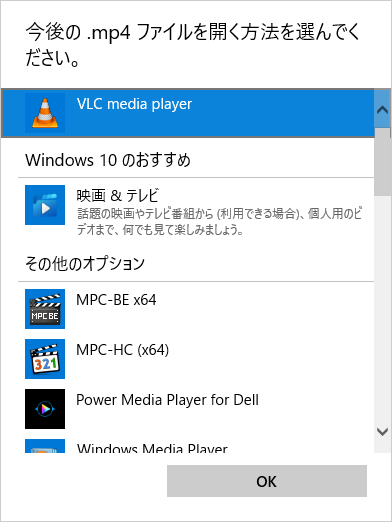Click the 映画 & テレビ description text
The image size is (392, 522).
219,222
